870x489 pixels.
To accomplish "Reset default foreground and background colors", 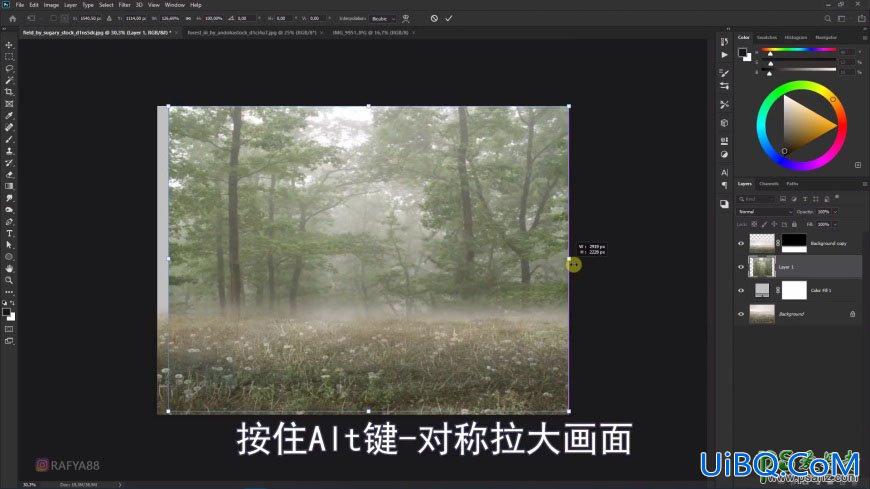I will [5, 303].
